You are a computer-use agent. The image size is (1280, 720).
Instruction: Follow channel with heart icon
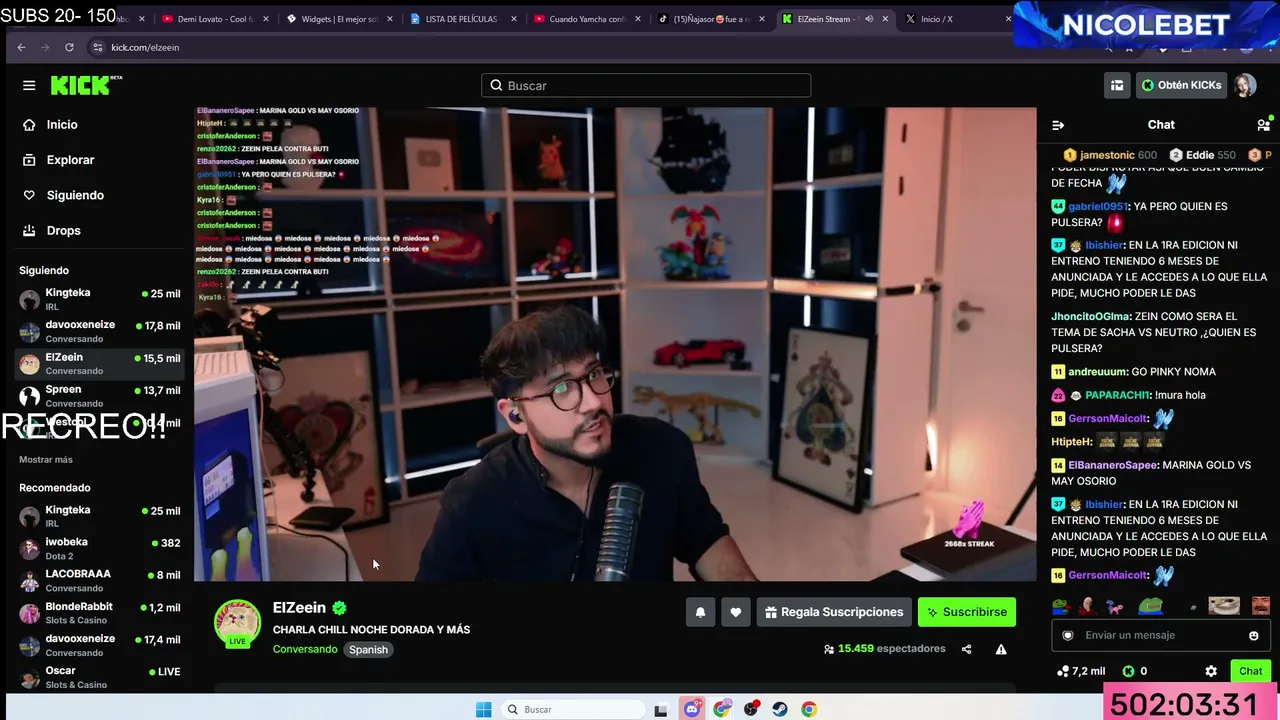tap(735, 612)
